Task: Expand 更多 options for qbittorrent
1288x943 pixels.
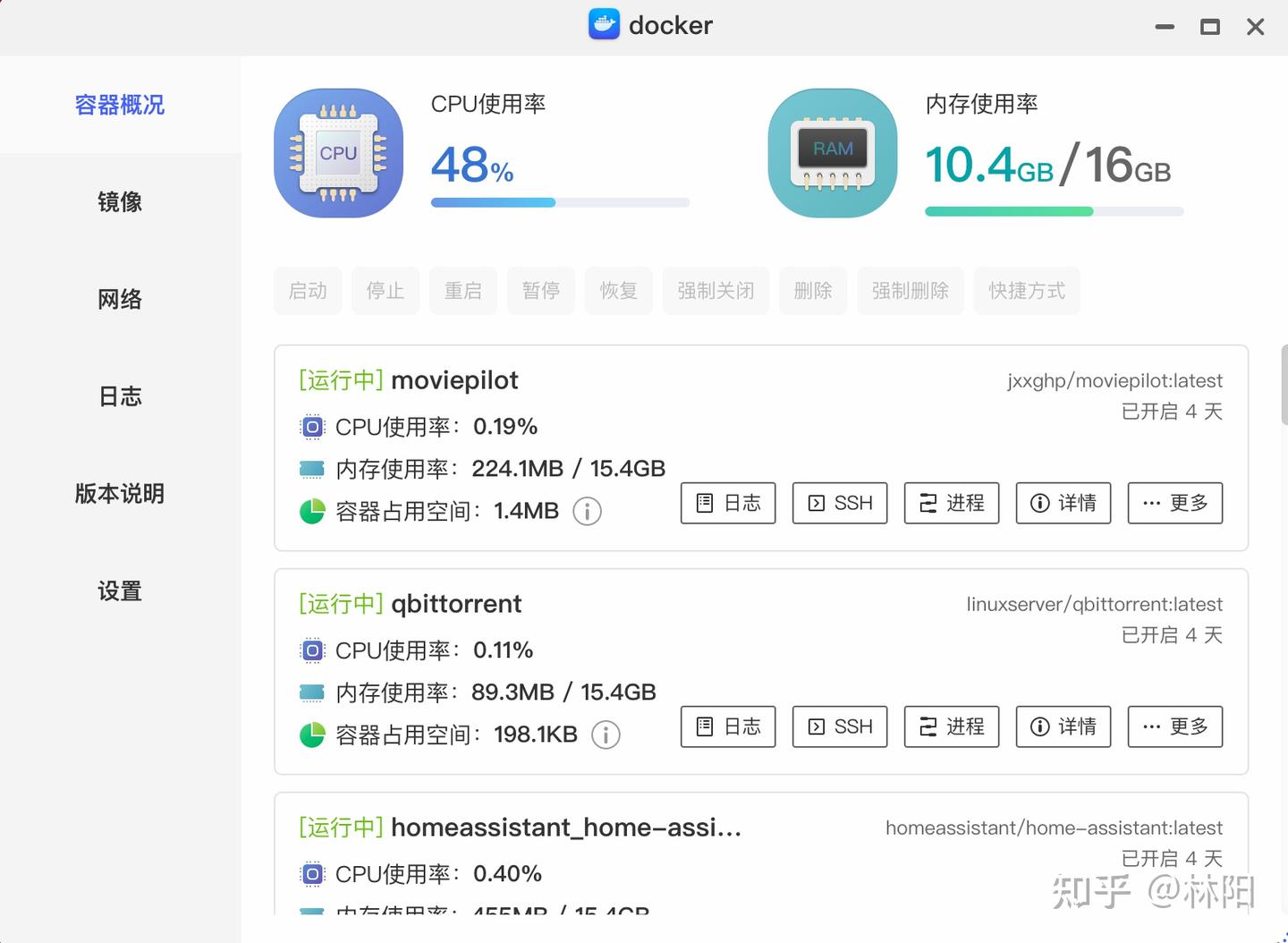Action: click(1174, 726)
